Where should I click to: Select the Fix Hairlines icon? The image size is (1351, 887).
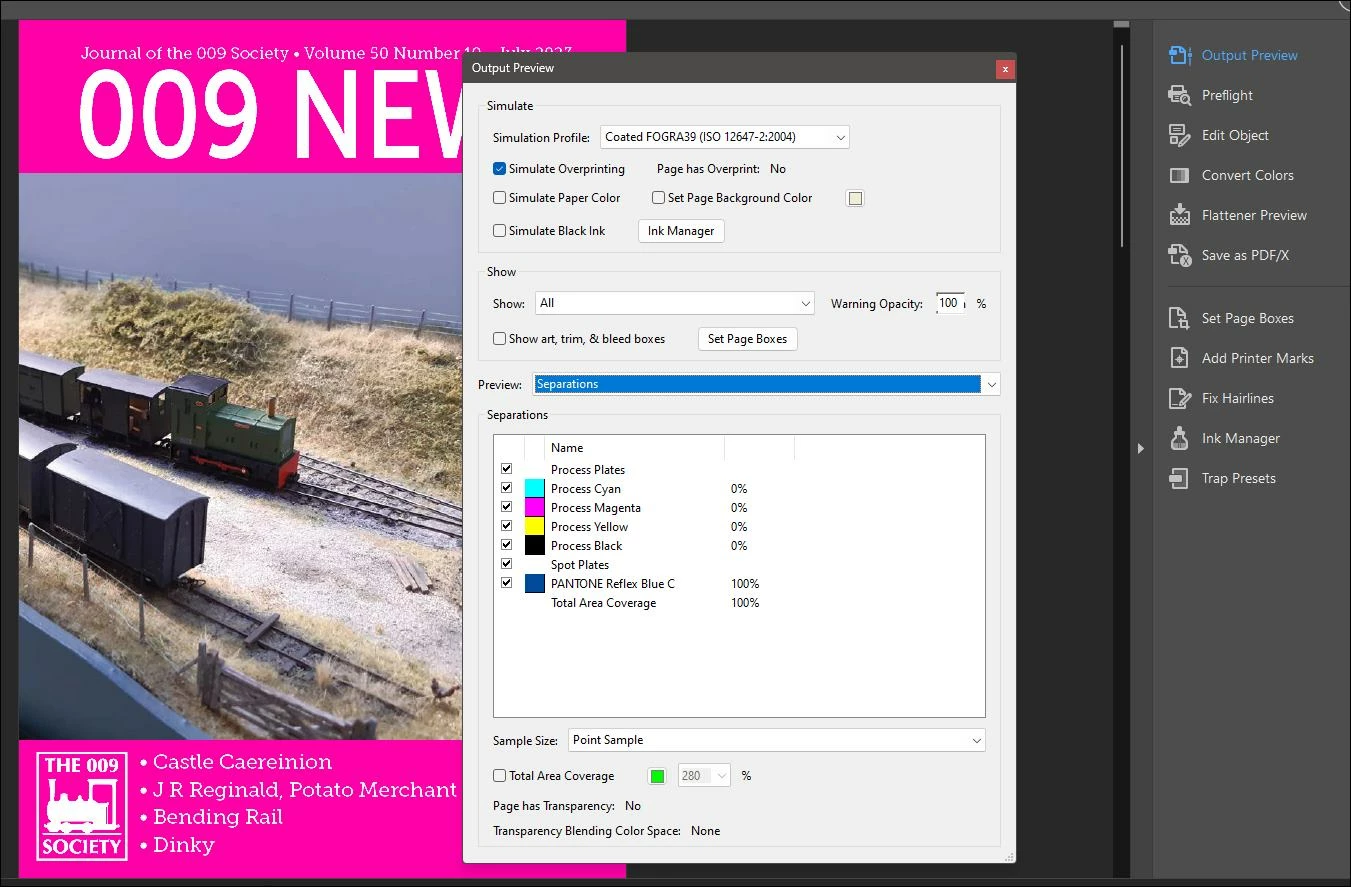pos(1180,398)
